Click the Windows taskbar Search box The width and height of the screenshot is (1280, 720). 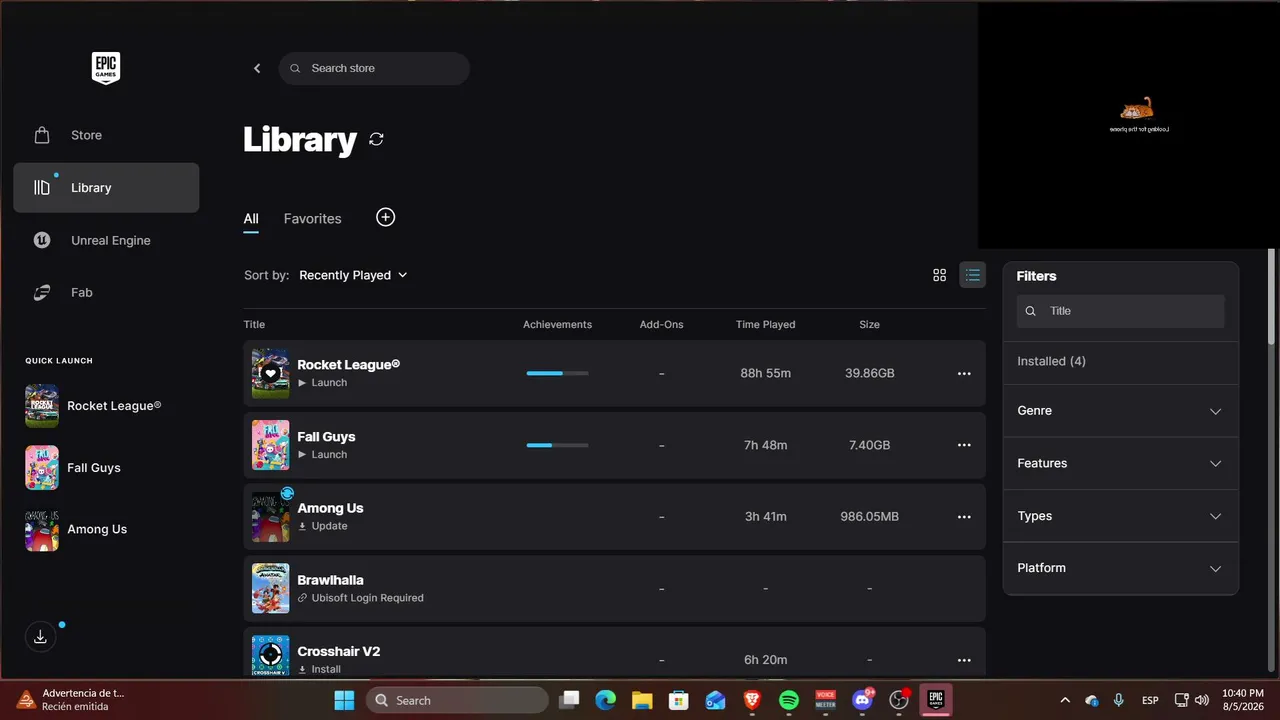(x=457, y=700)
